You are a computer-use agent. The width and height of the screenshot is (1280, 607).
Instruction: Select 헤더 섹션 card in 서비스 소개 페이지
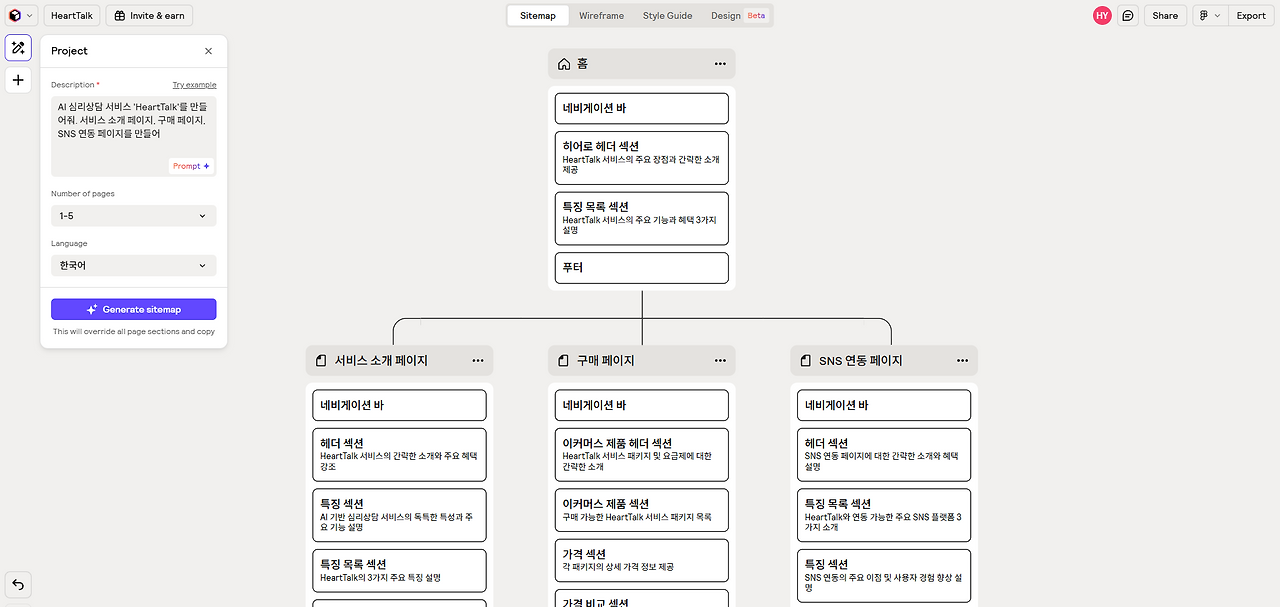click(x=399, y=455)
